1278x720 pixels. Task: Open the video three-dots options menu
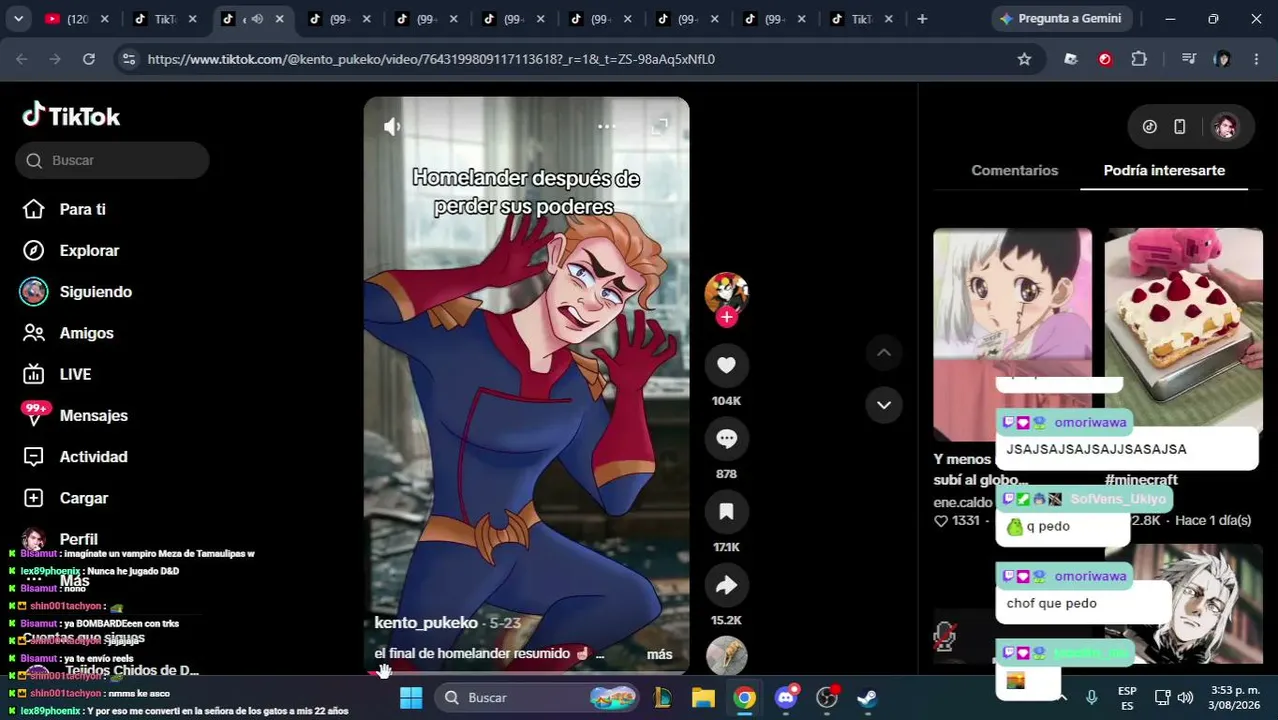coord(606,126)
